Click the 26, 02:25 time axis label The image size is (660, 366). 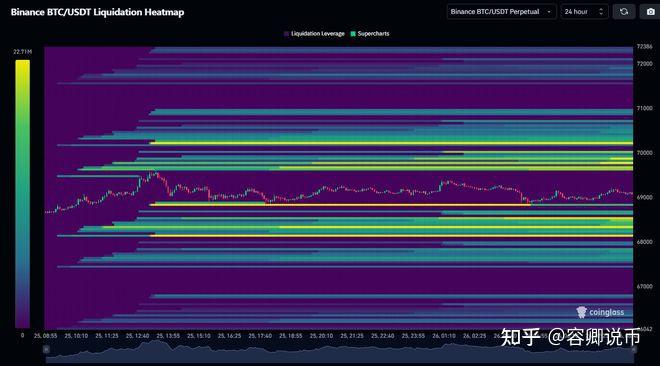coord(475,336)
